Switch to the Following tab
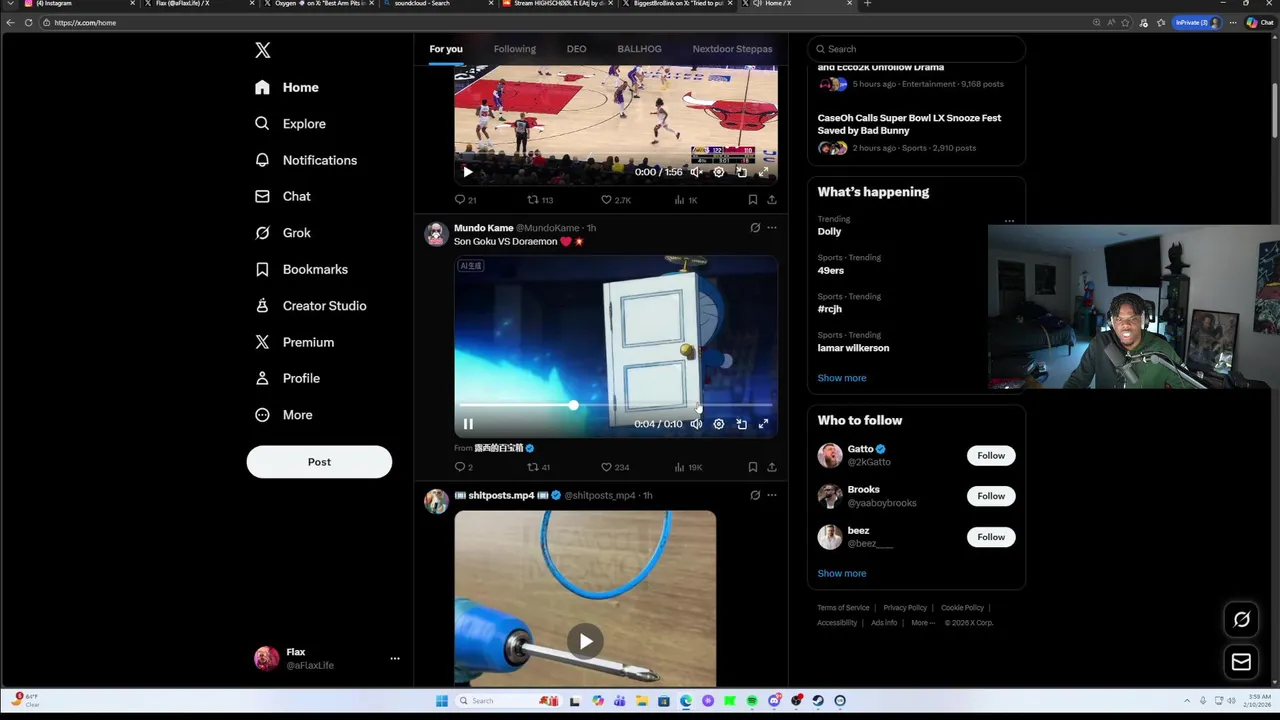 click(514, 49)
